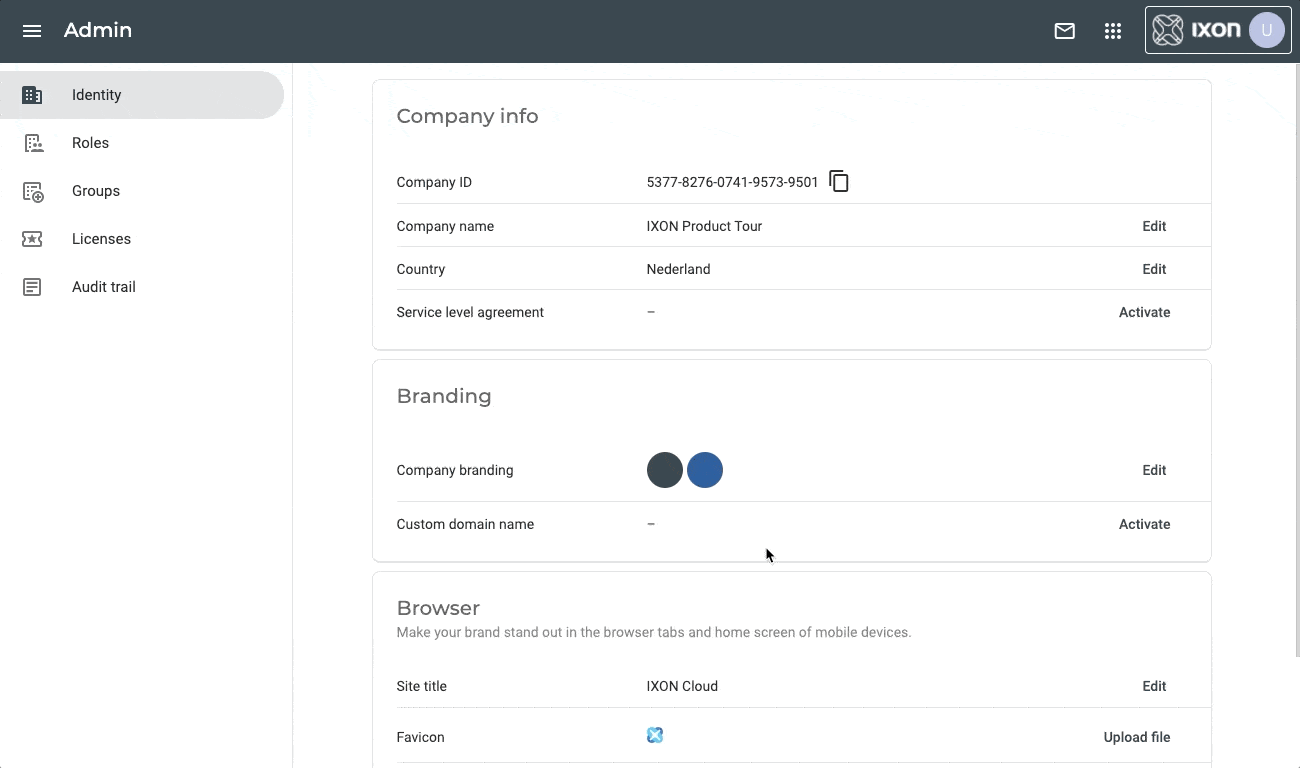Copy the Company ID to clipboard
The image size is (1300, 768).
(839, 181)
